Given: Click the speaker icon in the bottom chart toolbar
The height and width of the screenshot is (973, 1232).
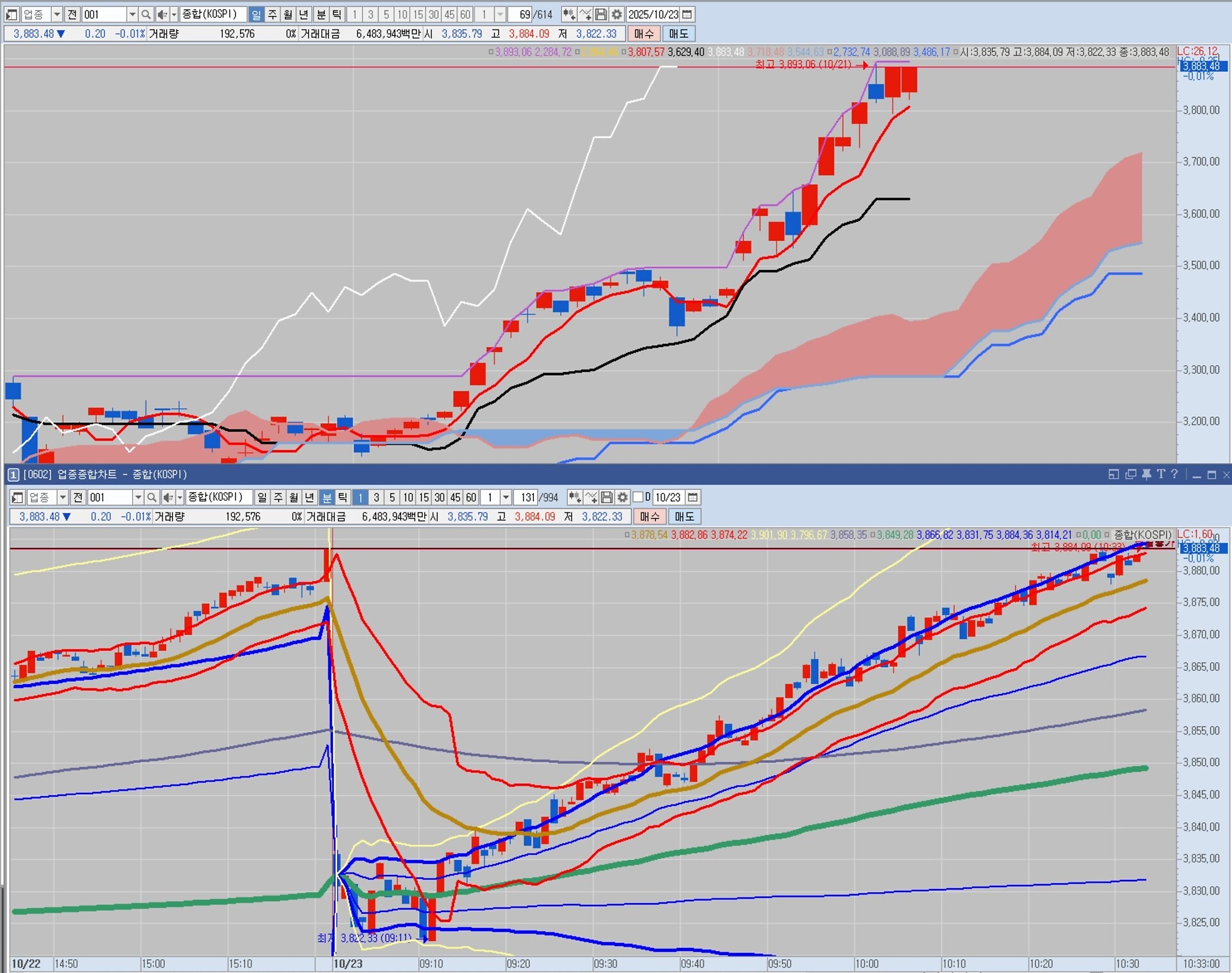Looking at the screenshot, I should [x=167, y=497].
